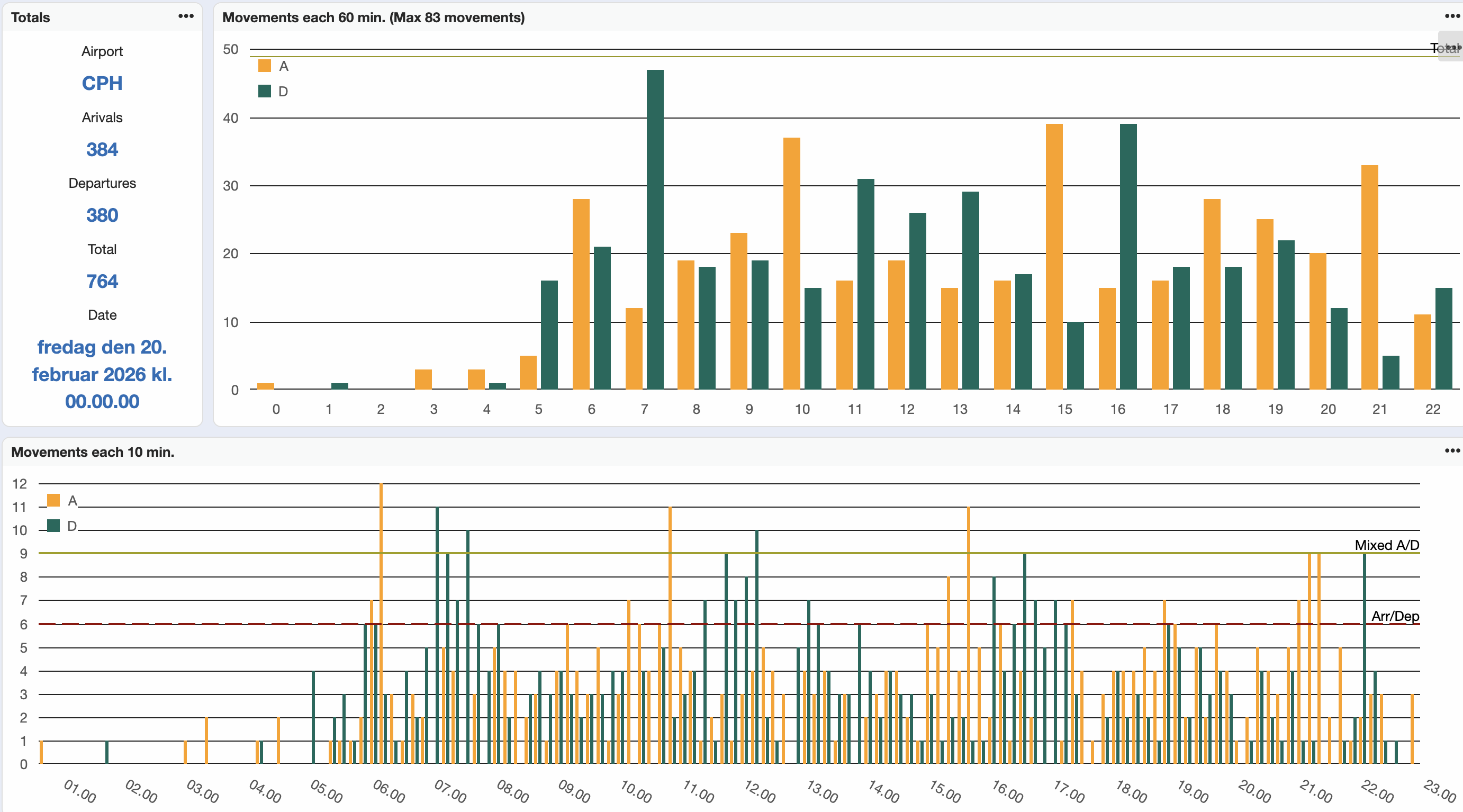Toggle the A series in 10 min legend
This screenshot has width=1463, height=812.
(62, 500)
